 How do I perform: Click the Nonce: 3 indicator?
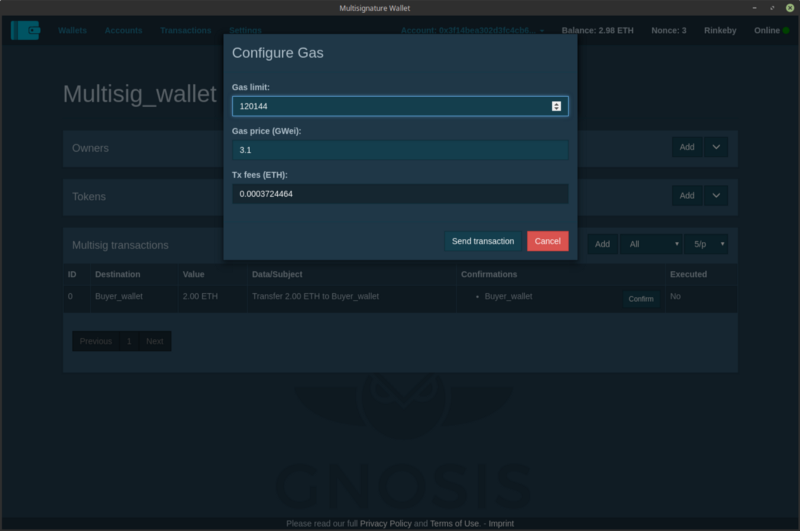668,31
